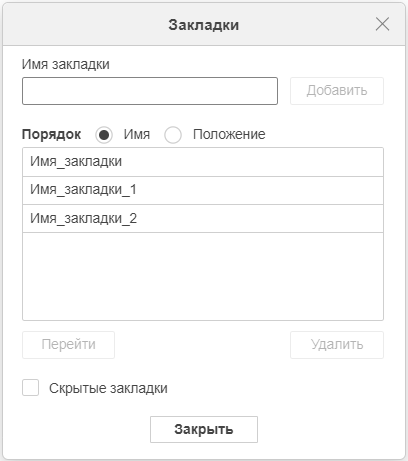Image resolution: width=408 pixels, height=461 pixels.
Task: Select the Имя_закладки entry in the list
Action: pos(203,162)
